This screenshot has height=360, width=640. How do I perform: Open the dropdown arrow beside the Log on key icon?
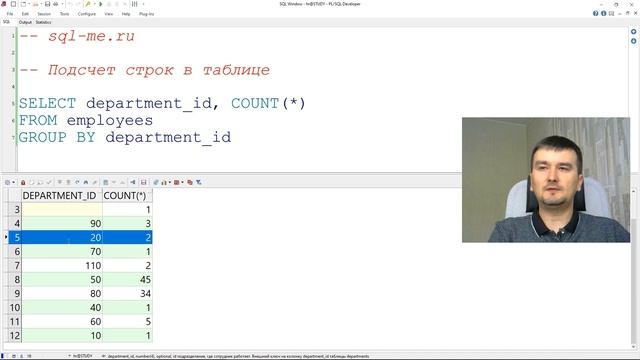[95, 4]
